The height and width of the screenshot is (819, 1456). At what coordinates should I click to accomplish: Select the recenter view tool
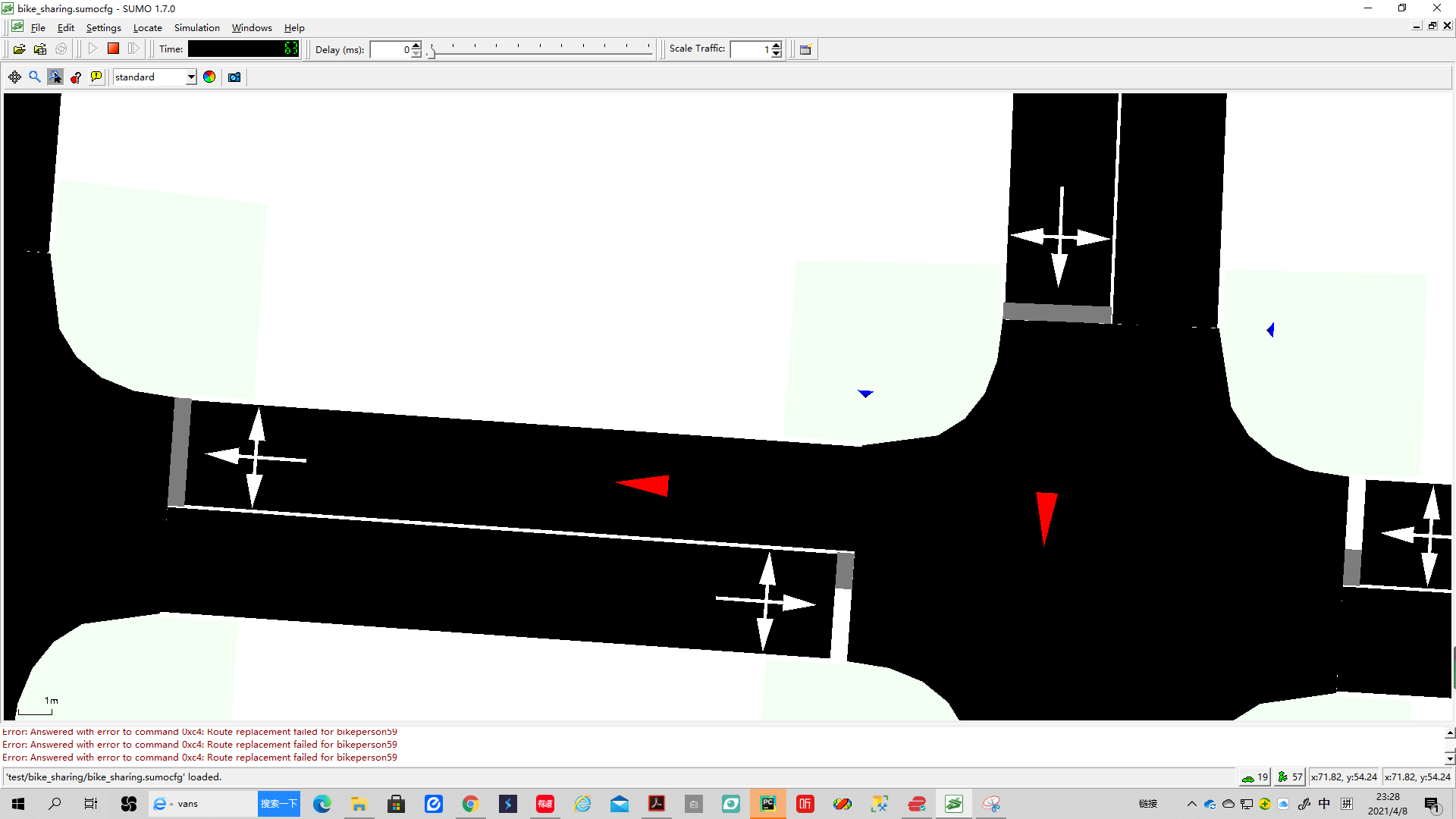click(14, 77)
